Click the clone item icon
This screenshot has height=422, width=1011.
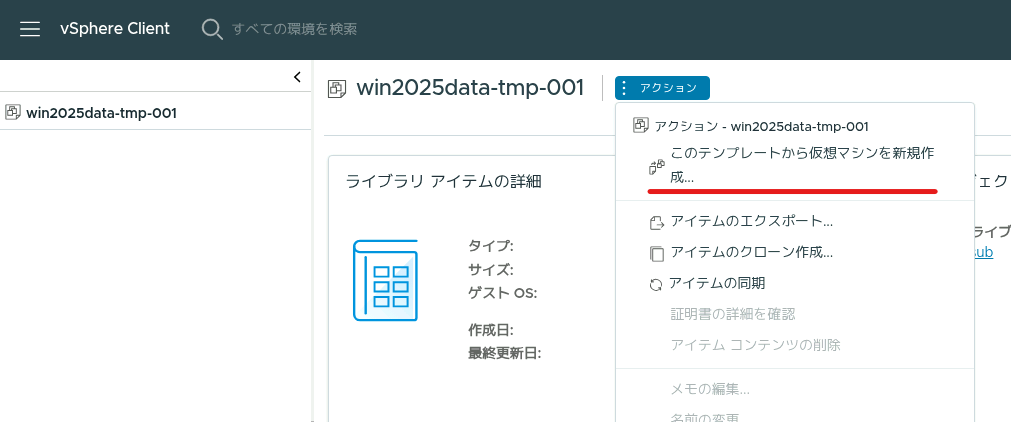click(x=656, y=254)
